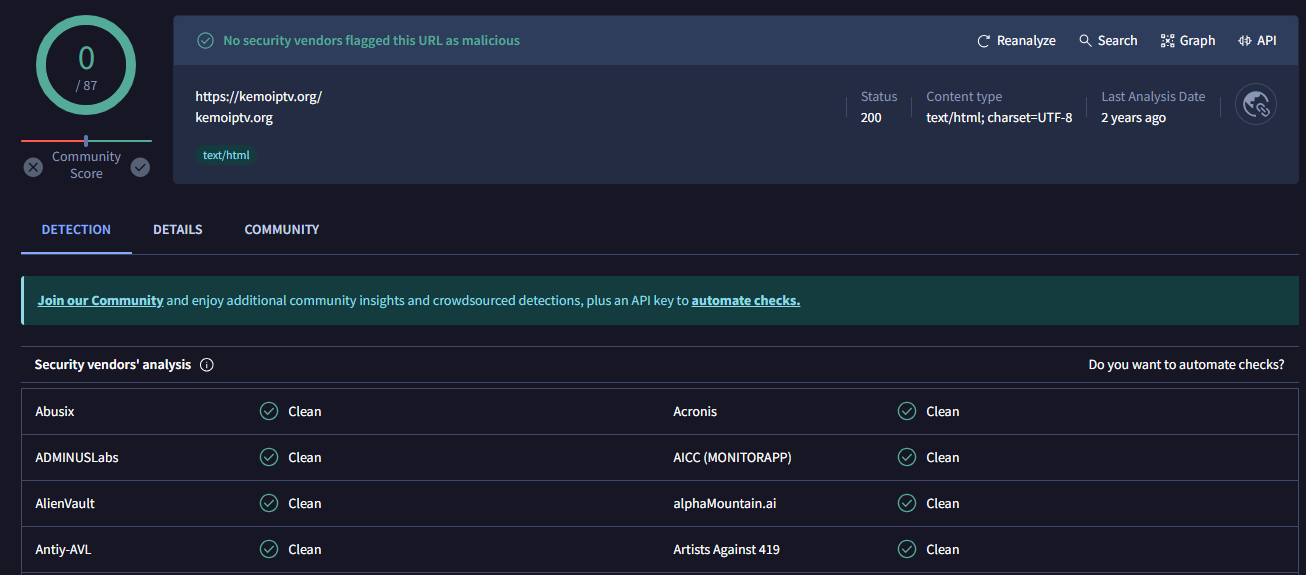Click the AICC (MONITORAPP) vendor name
The image size is (1306, 575).
tap(732, 457)
